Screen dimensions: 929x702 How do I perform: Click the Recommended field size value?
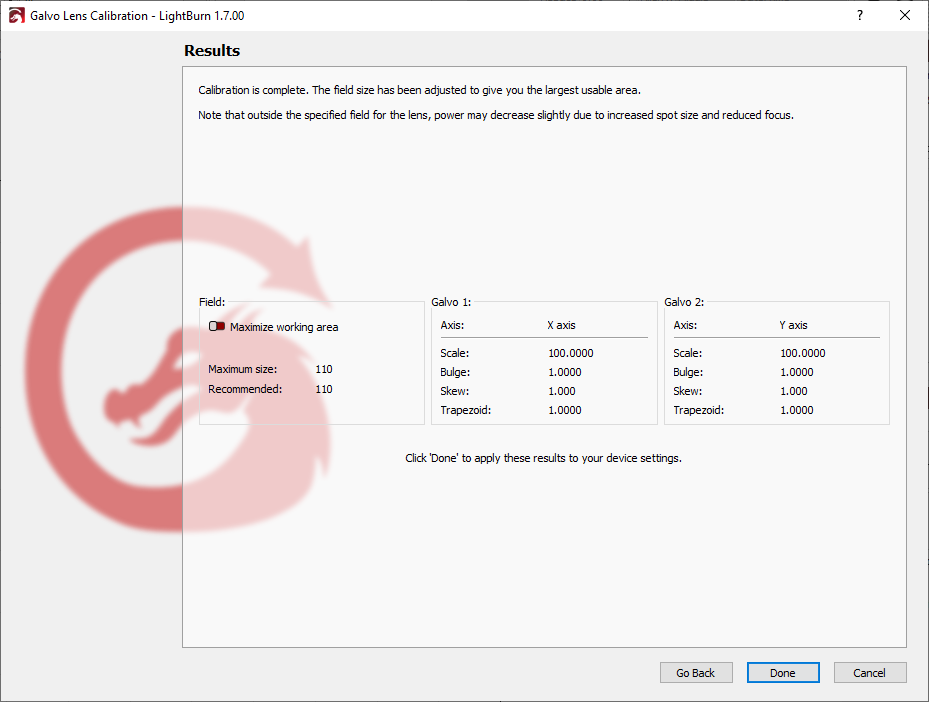click(324, 389)
